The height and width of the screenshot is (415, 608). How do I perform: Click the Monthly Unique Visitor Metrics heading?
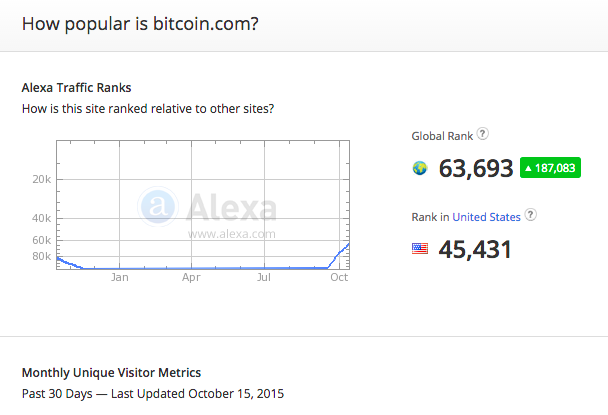point(111,373)
